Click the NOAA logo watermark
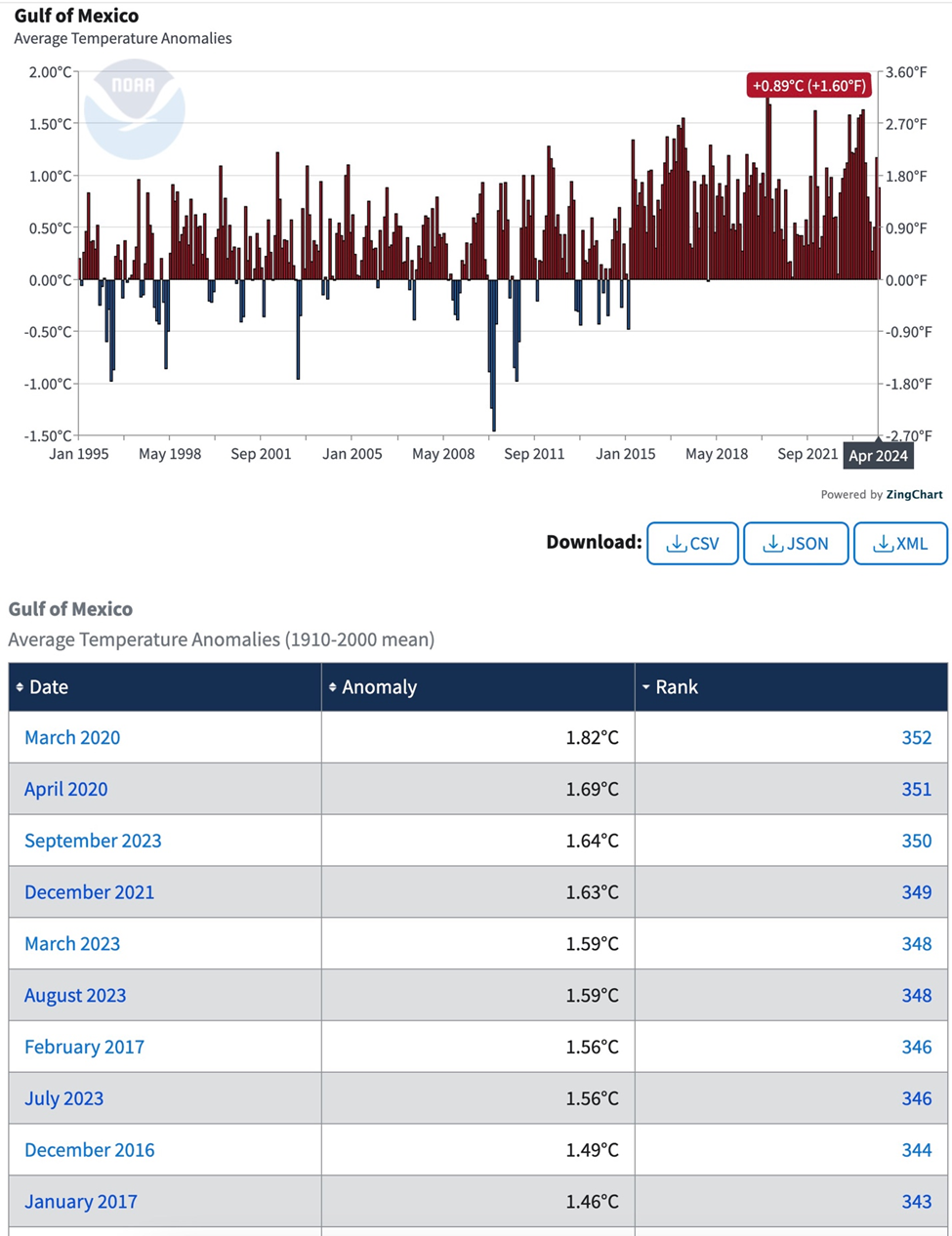952x1236 pixels. 134,108
